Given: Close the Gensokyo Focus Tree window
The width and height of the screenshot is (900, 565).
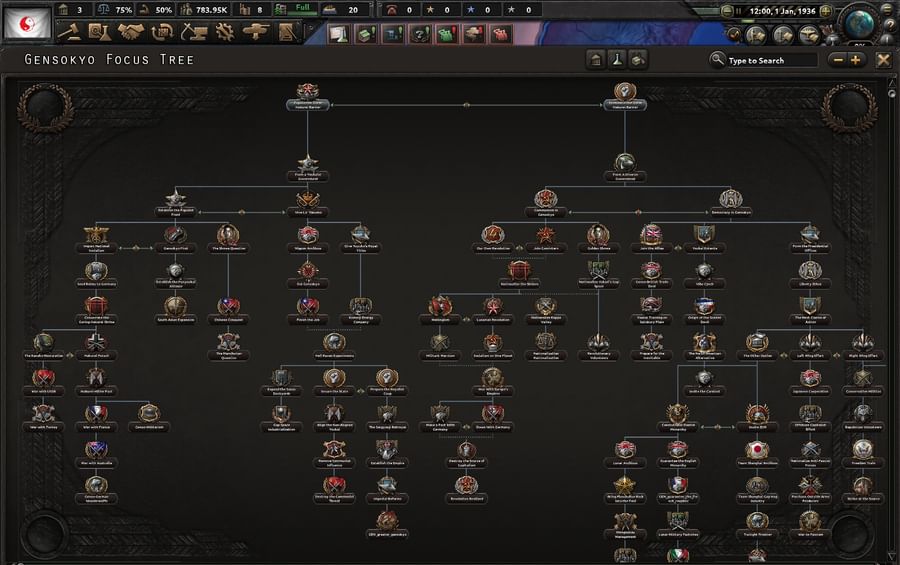Looking at the screenshot, I should tap(883, 60).
